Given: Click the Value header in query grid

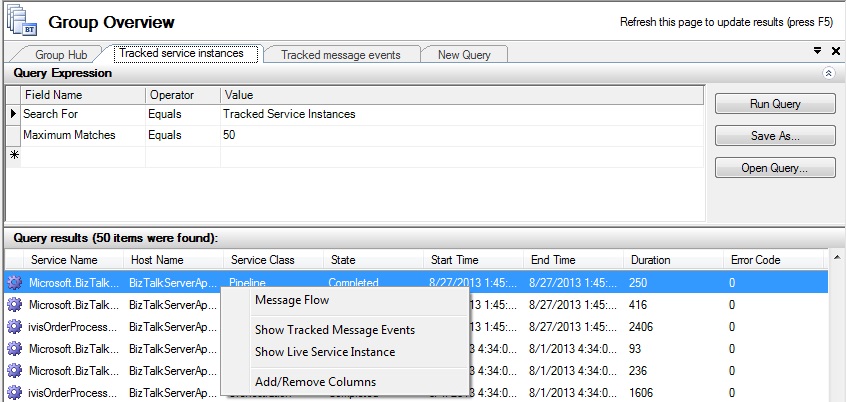Looking at the screenshot, I should (x=462, y=95).
